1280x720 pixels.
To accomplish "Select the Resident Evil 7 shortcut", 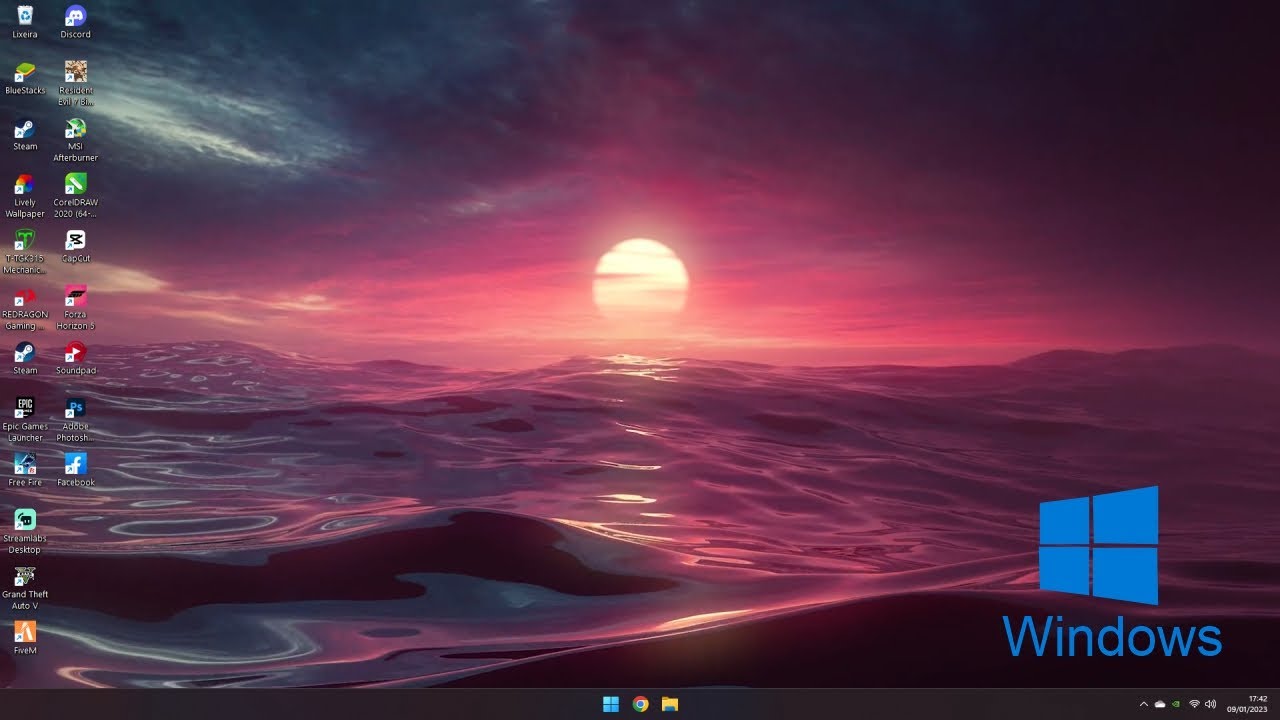I will tap(75, 83).
